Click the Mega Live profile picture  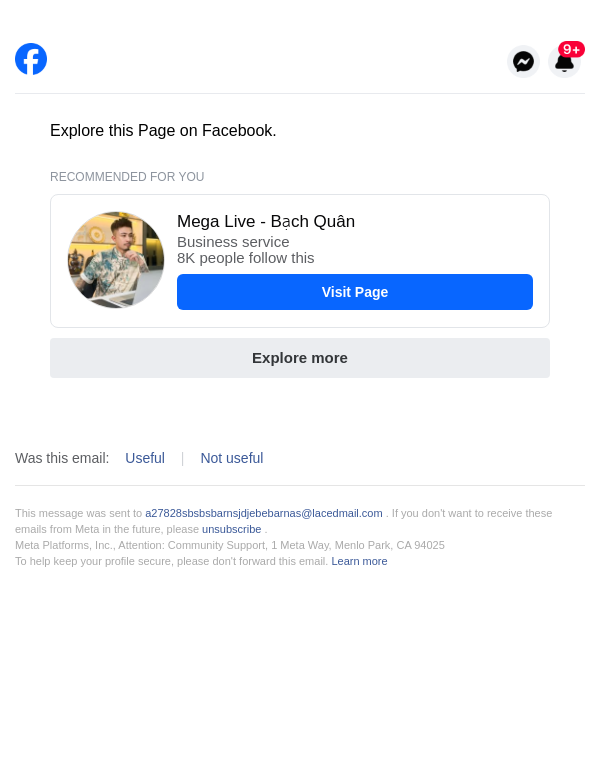coord(116,260)
